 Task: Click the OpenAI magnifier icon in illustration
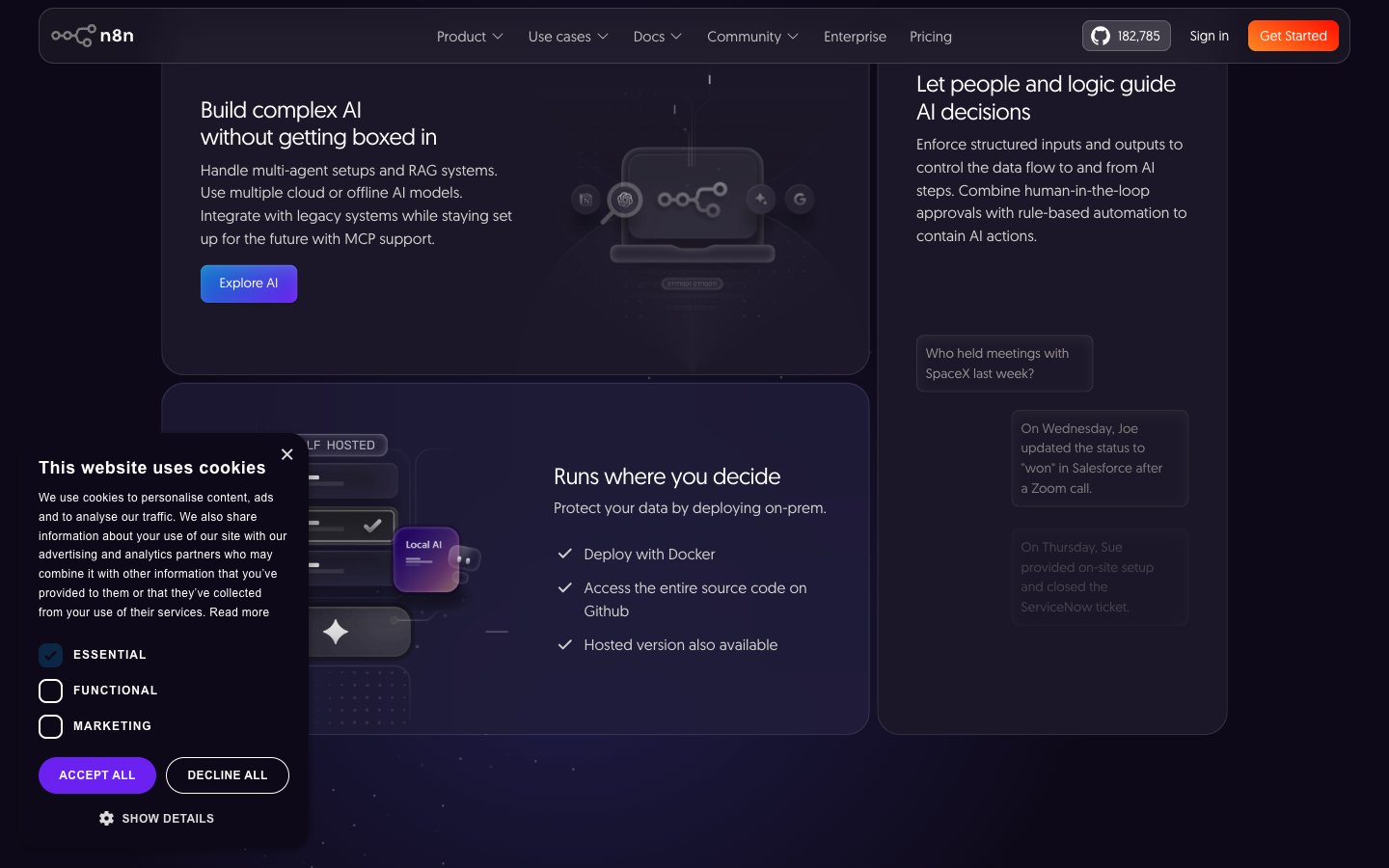[624, 200]
